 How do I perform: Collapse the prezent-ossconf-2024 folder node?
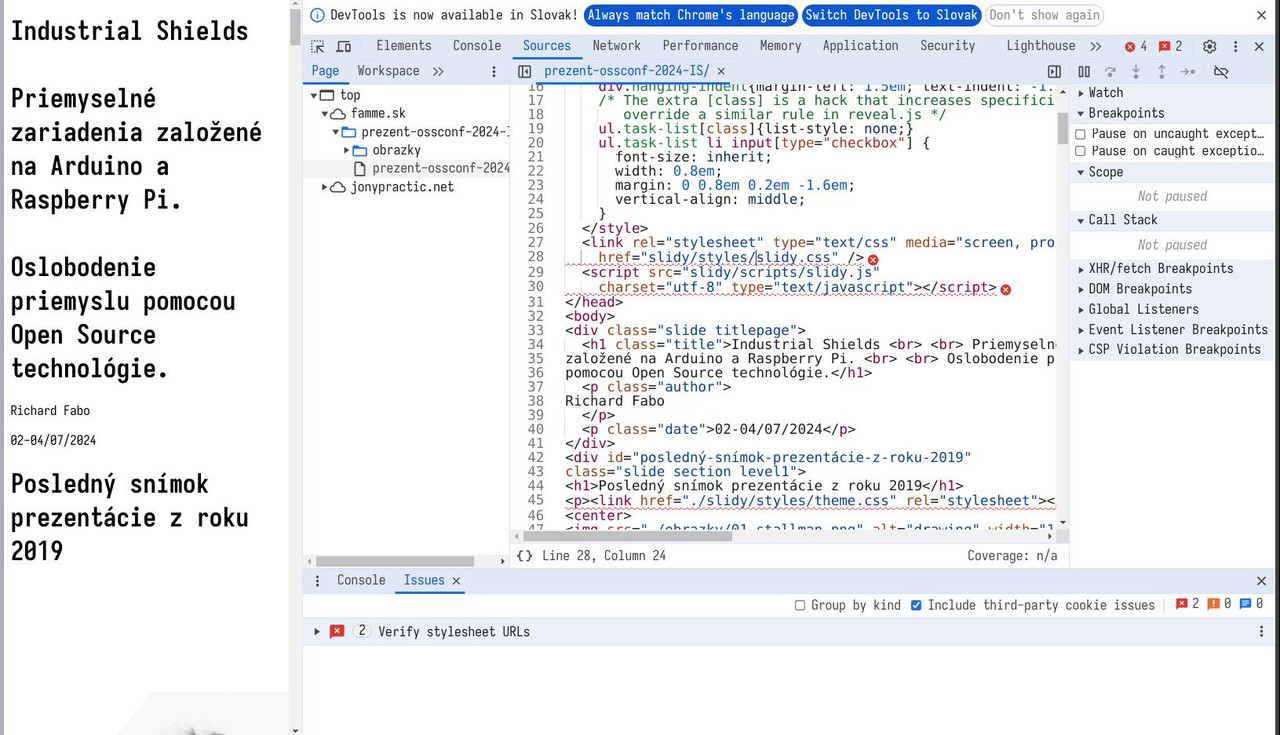click(336, 132)
